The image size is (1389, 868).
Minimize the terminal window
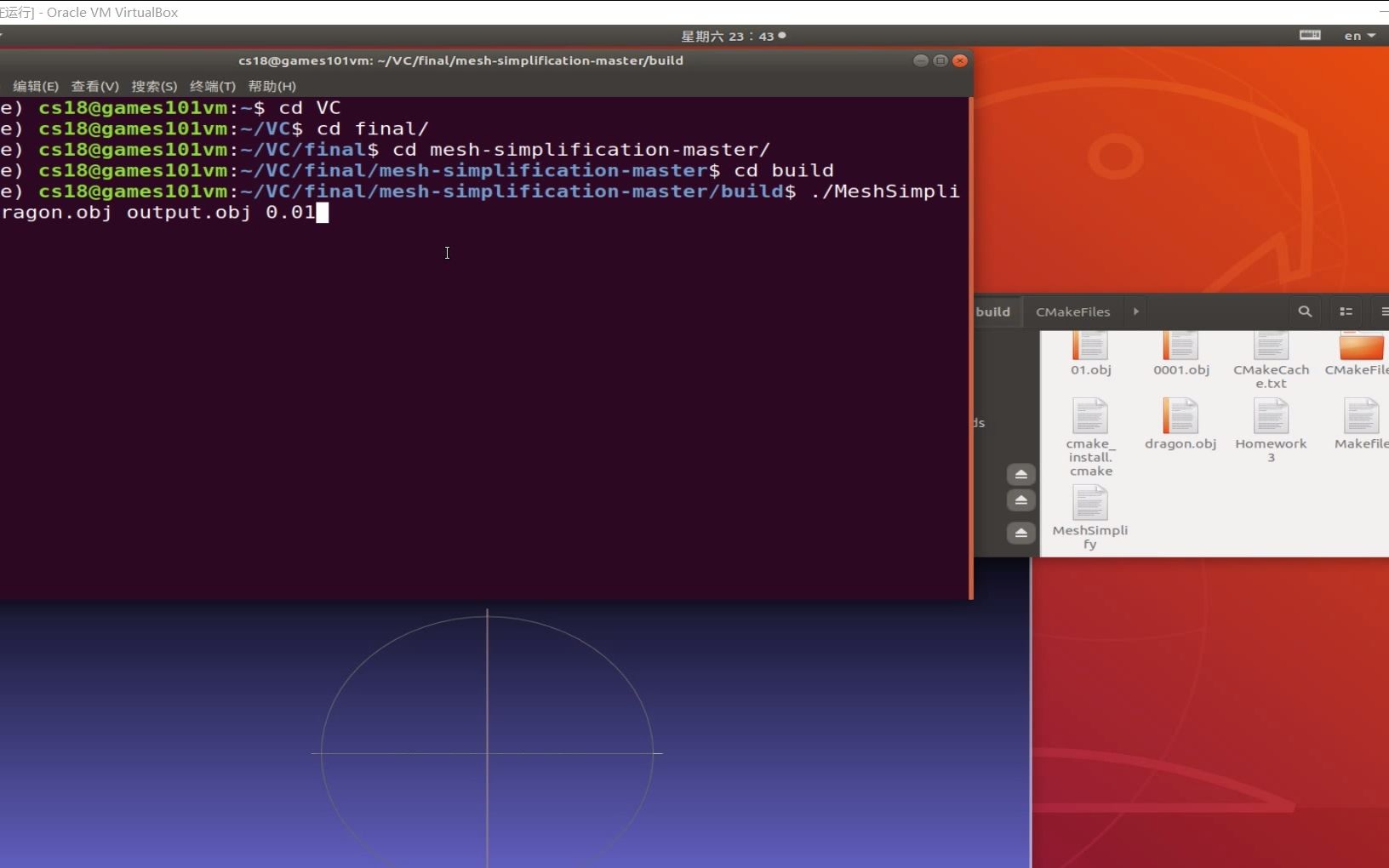click(x=920, y=60)
